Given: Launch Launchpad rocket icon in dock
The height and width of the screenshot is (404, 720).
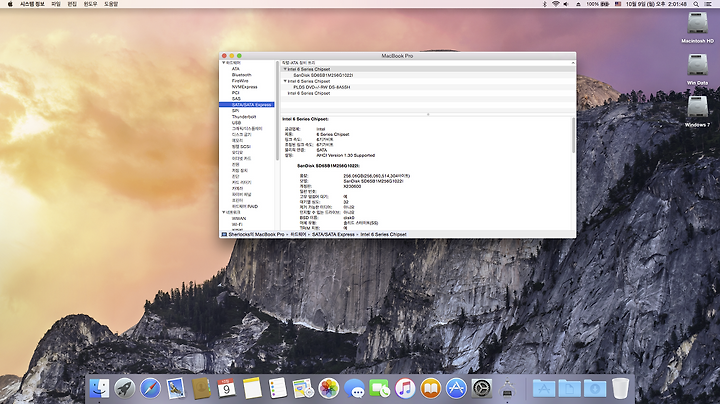Looking at the screenshot, I should tap(124, 388).
